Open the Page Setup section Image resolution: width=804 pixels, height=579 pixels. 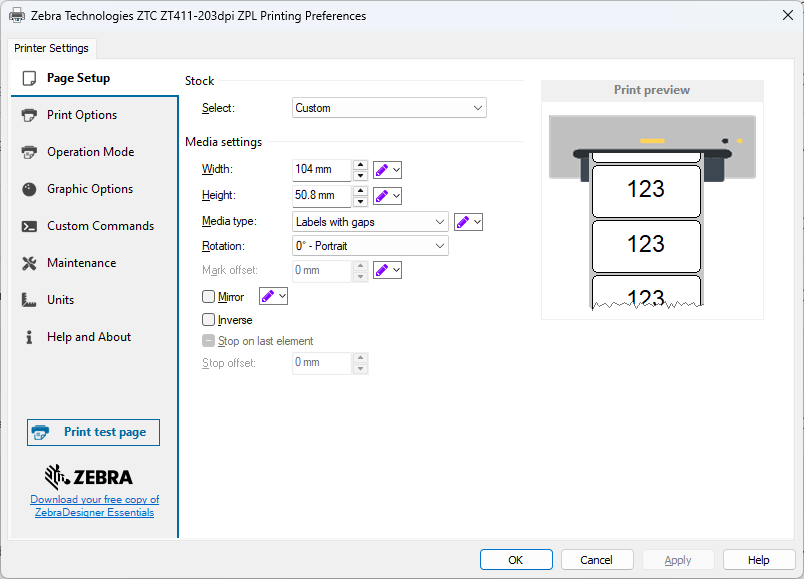click(x=94, y=78)
